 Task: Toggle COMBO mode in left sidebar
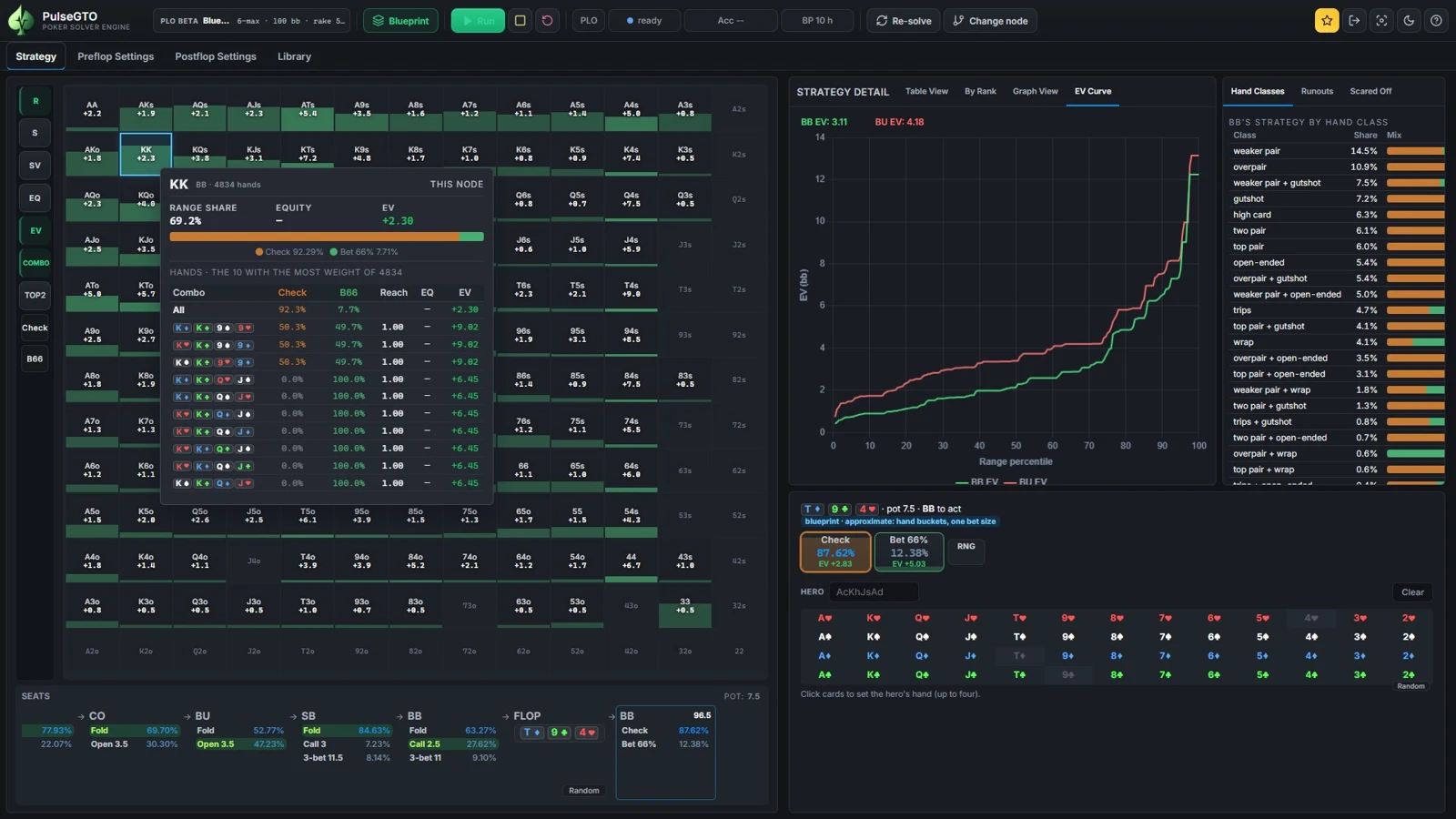(35, 263)
